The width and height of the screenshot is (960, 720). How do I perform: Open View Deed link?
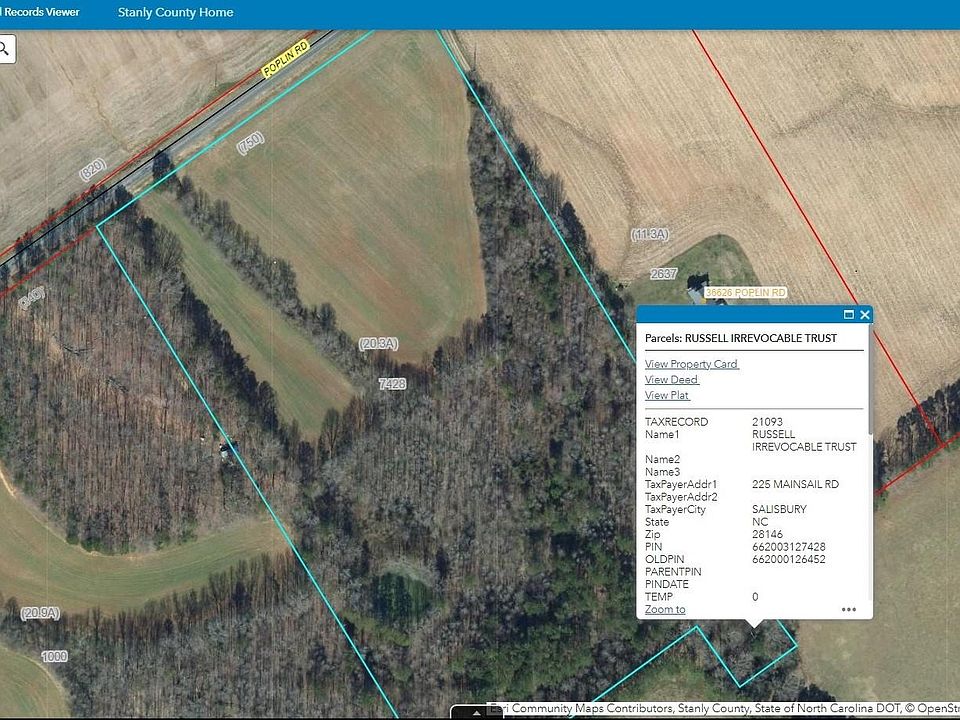pyautogui.click(x=672, y=380)
